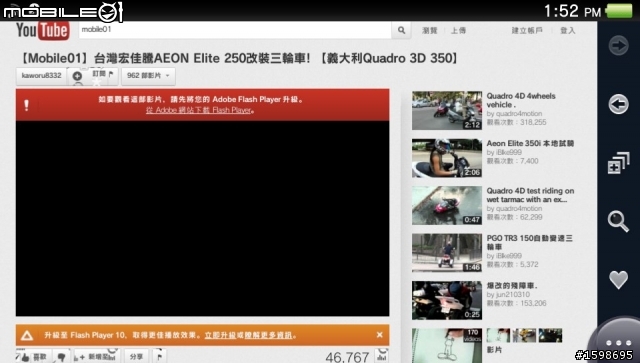Click the by jun210310 uploader text

pyautogui.click(x=508, y=294)
